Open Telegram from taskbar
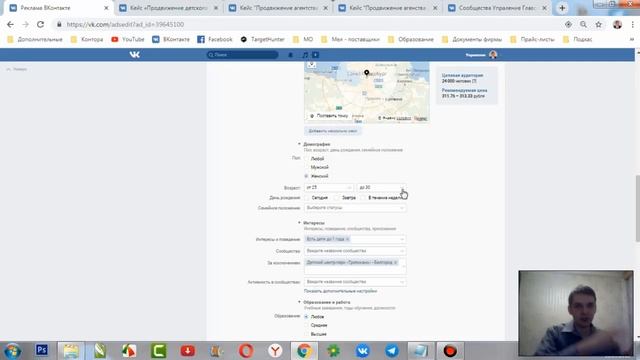Image resolution: width=640 pixels, height=360 pixels. tap(392, 351)
